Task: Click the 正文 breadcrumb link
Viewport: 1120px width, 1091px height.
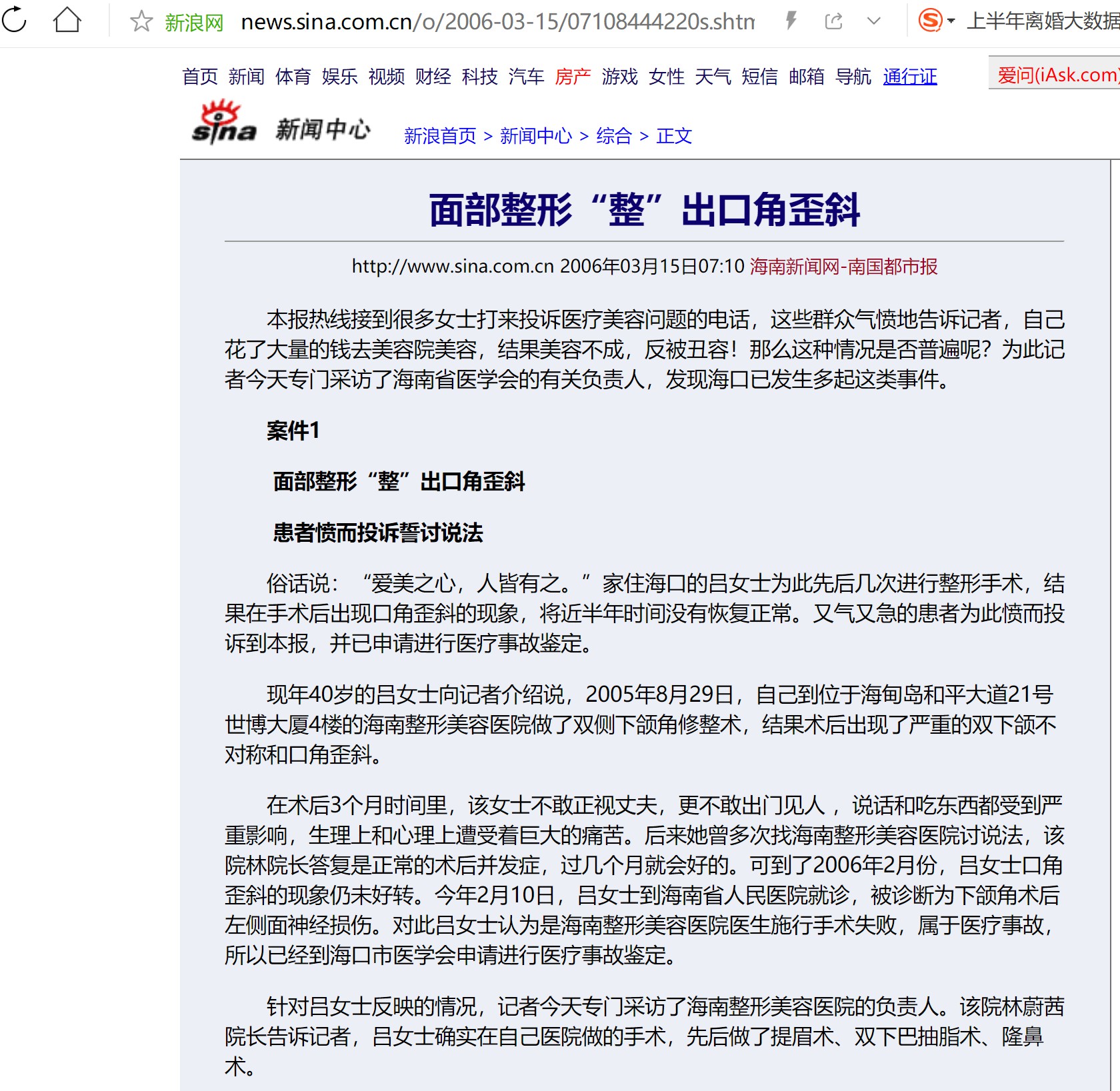Action: pyautogui.click(x=674, y=136)
